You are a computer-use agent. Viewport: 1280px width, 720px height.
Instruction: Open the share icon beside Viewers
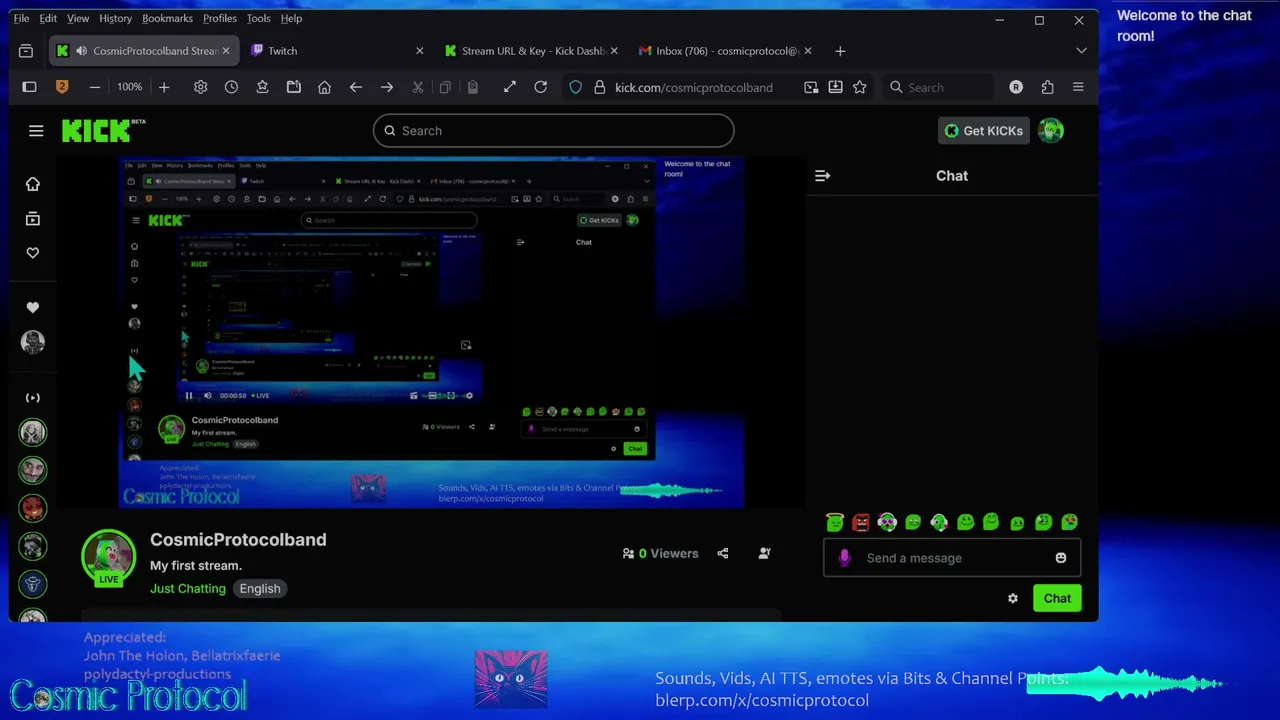click(x=723, y=553)
